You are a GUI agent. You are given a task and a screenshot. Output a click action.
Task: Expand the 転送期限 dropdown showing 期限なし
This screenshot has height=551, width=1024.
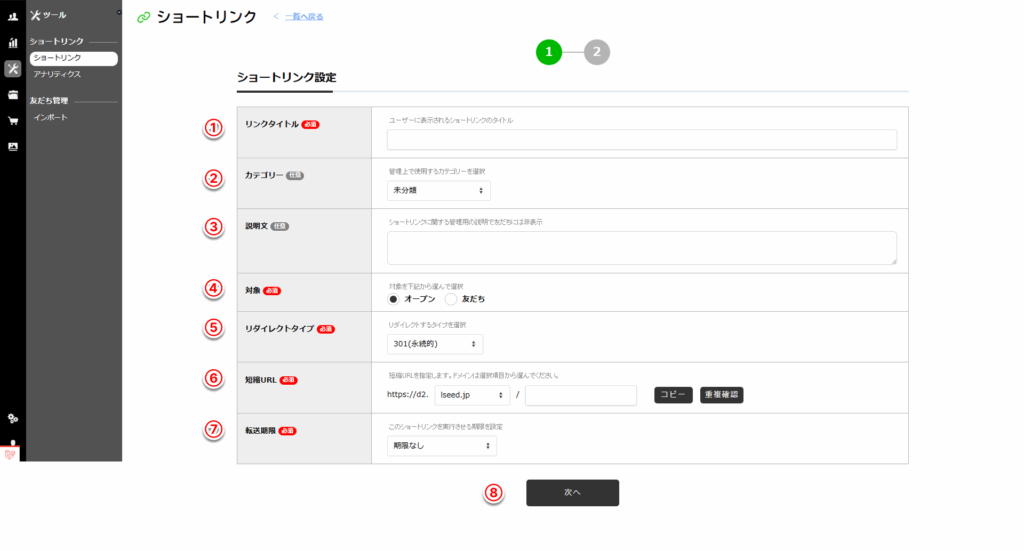(441, 446)
